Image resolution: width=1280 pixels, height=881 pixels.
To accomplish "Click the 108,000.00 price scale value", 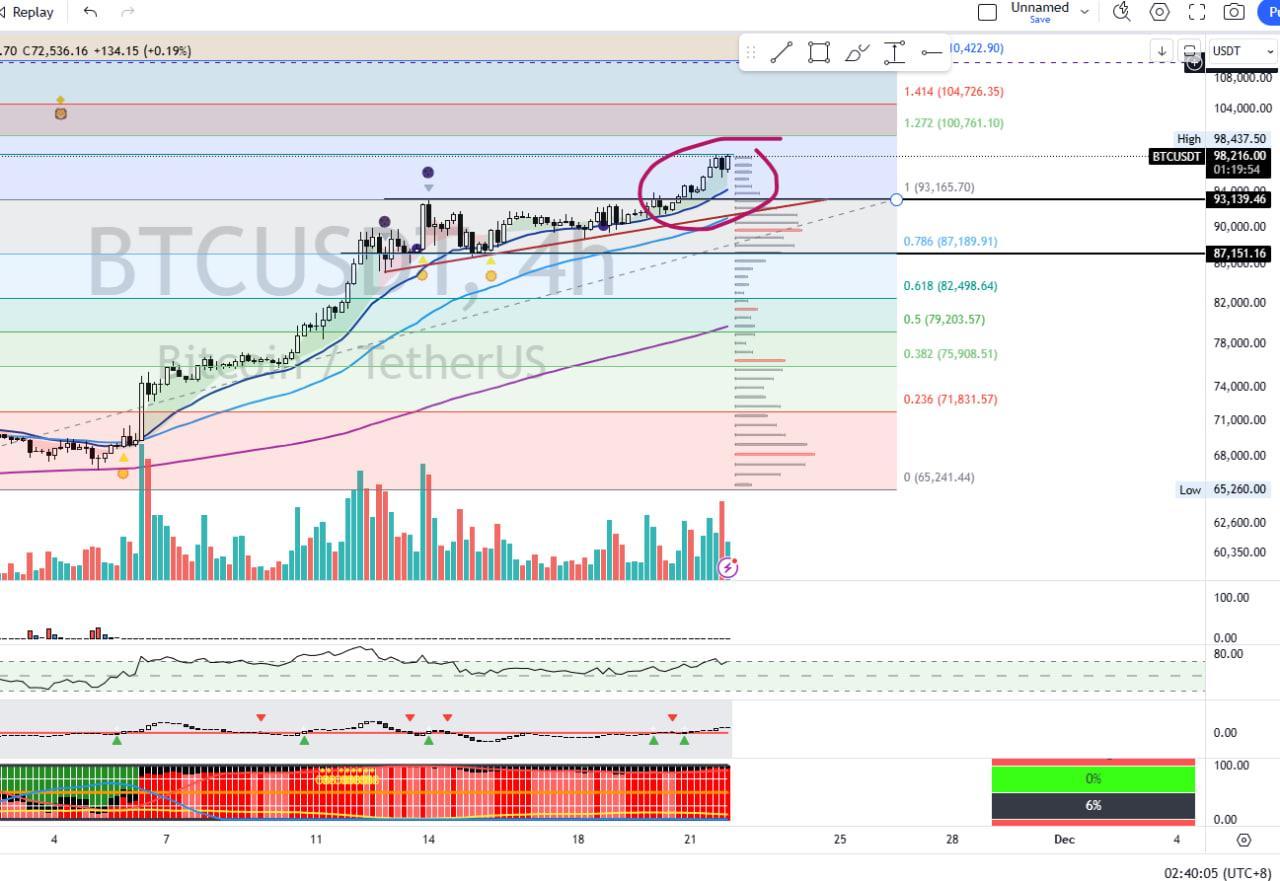I will [1243, 78].
